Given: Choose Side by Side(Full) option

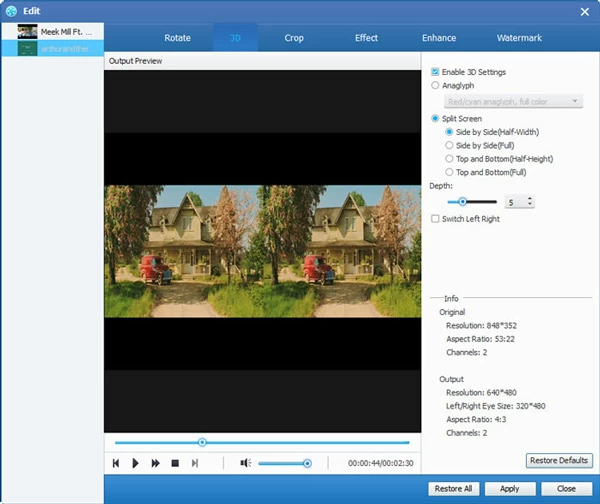Looking at the screenshot, I should 449,146.
